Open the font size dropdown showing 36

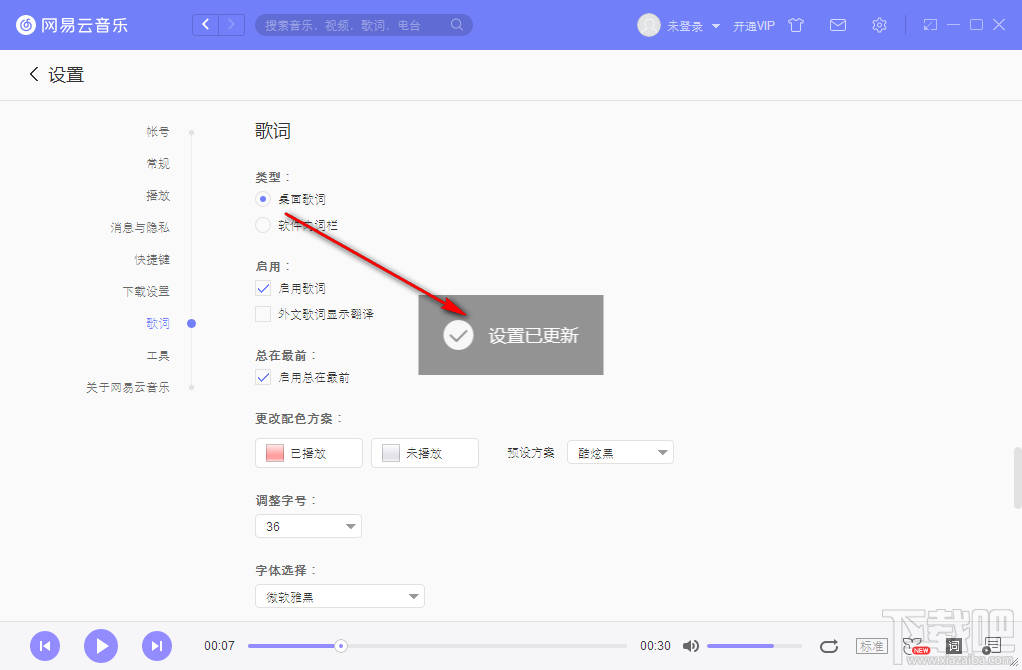pos(308,525)
